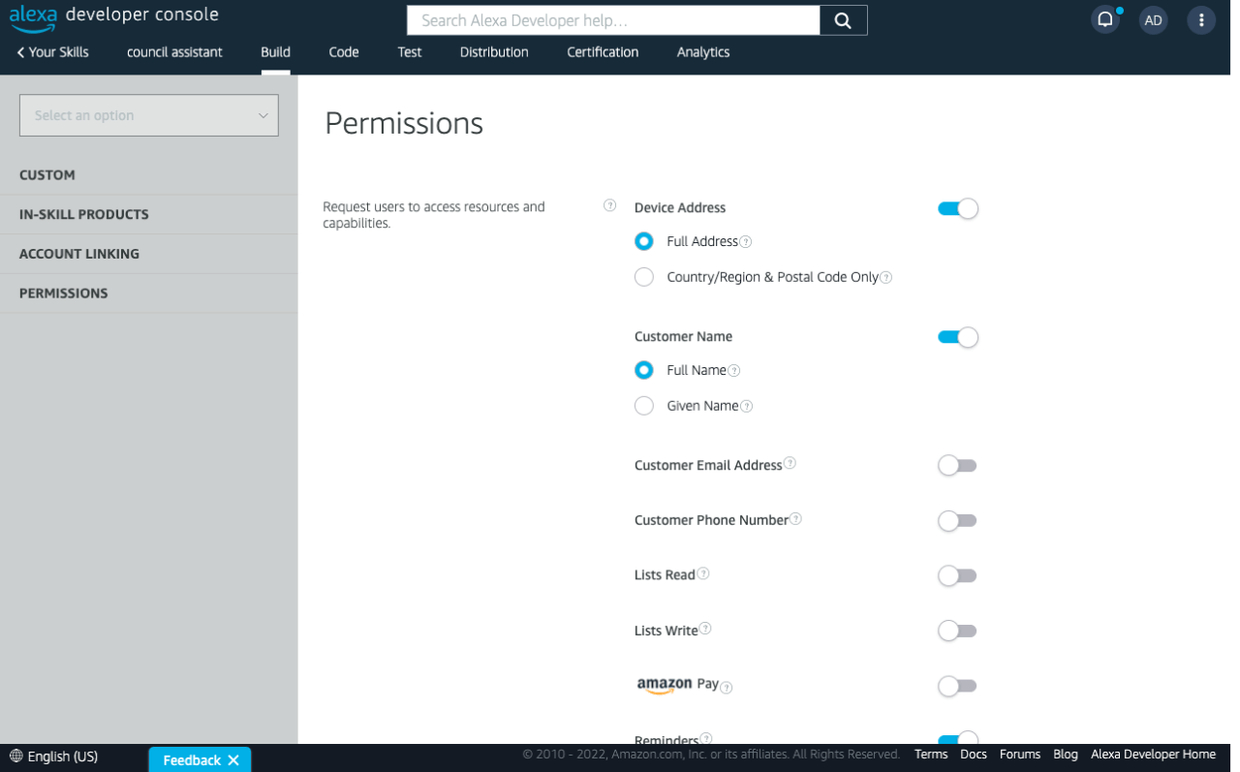Click help icon beside Postal Code Only
1240x772 pixels.
pyautogui.click(x=886, y=278)
